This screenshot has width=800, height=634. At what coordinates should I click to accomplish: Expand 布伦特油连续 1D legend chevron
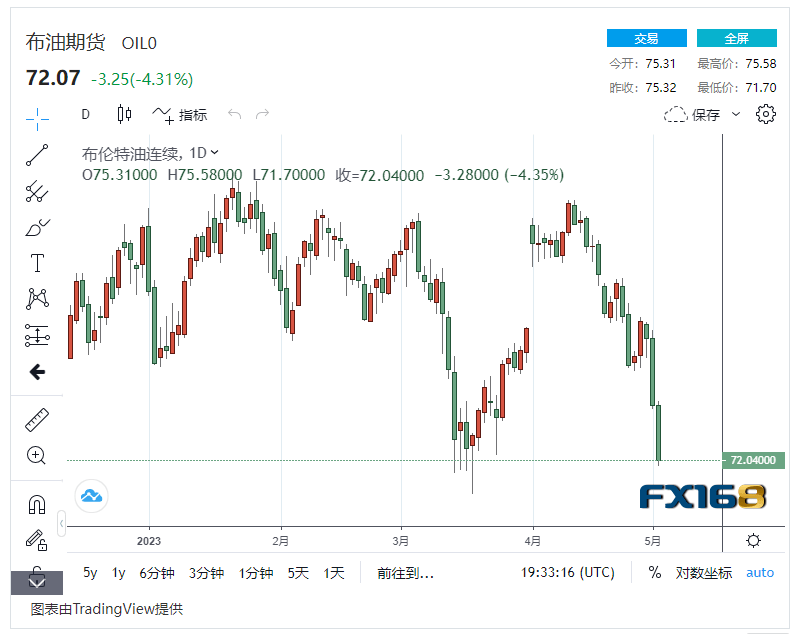pos(215,153)
